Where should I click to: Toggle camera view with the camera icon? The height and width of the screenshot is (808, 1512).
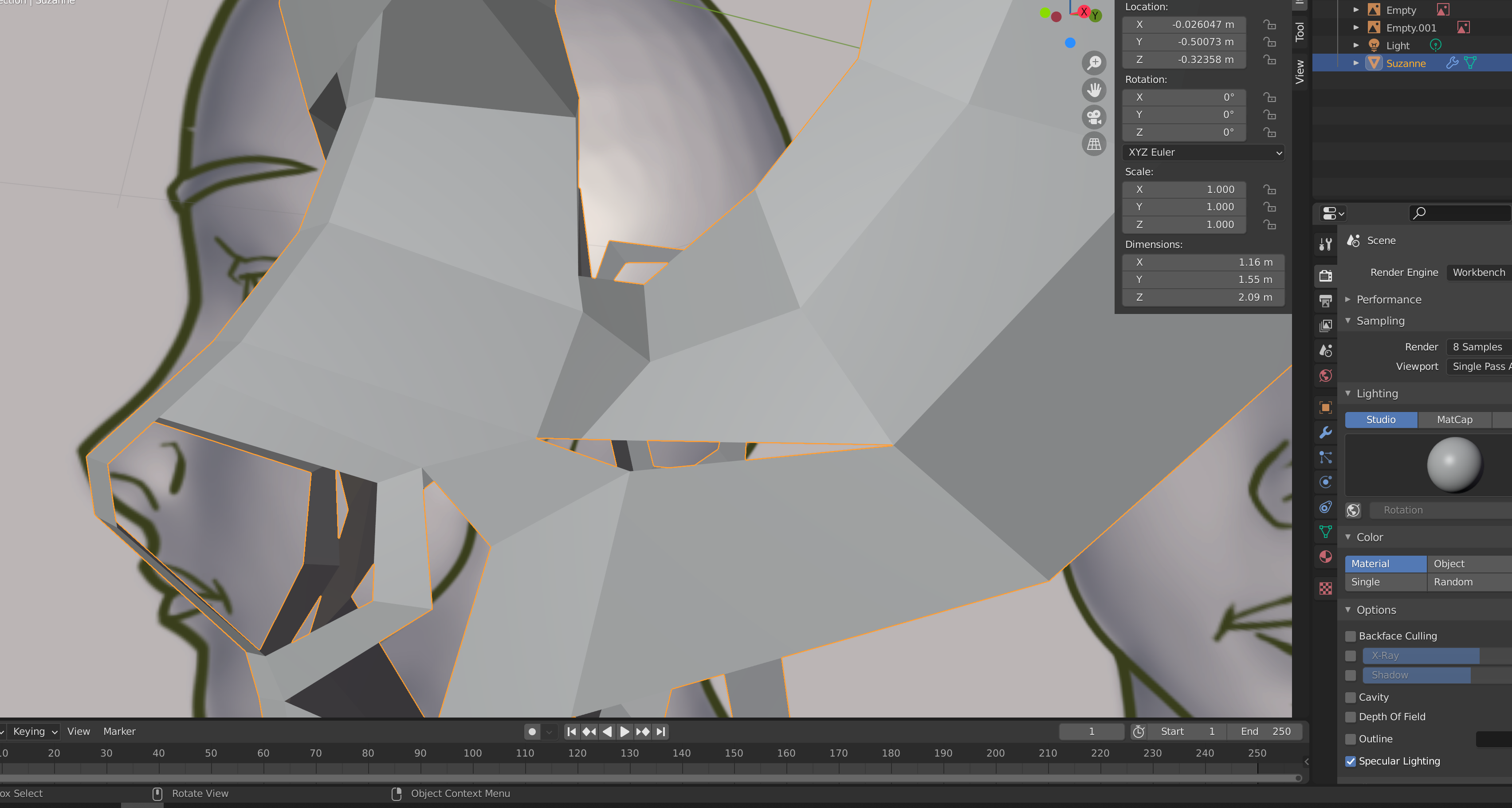pos(1094,117)
